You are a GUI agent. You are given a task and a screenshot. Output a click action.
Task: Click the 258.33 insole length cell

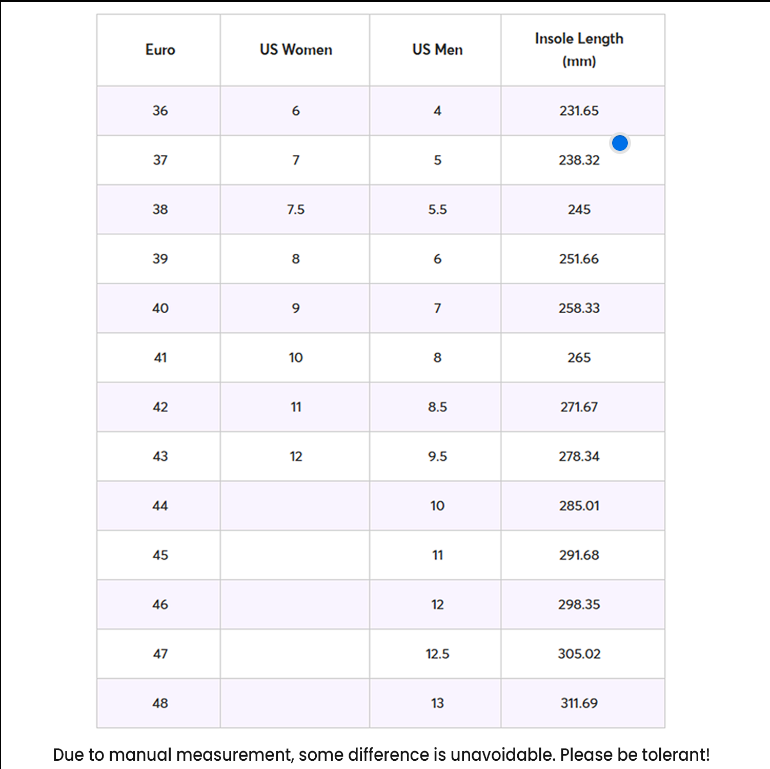(x=579, y=308)
